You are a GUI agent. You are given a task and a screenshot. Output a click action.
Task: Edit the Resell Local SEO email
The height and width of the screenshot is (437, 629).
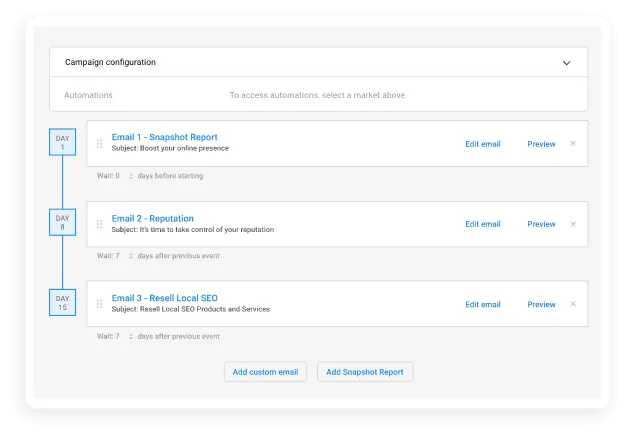(x=482, y=304)
